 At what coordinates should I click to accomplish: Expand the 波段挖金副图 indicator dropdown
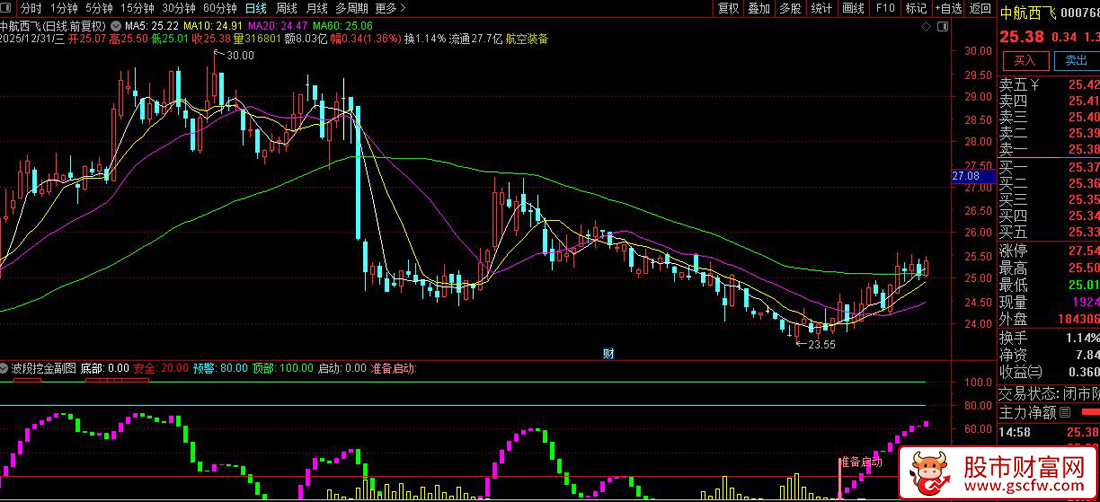[6, 368]
